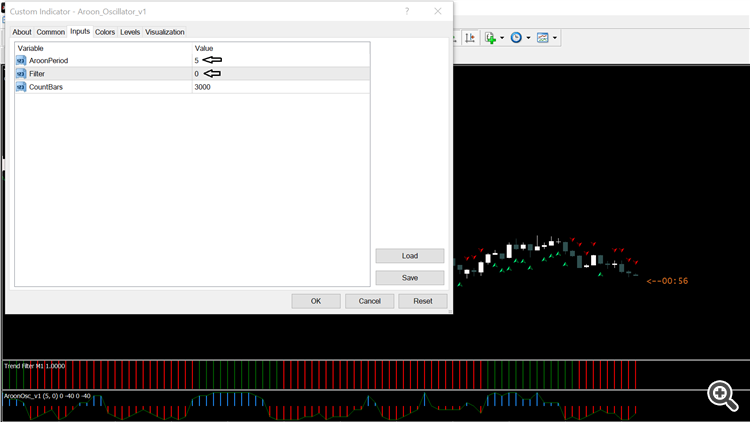Select the CountBars value 3000

202,87
